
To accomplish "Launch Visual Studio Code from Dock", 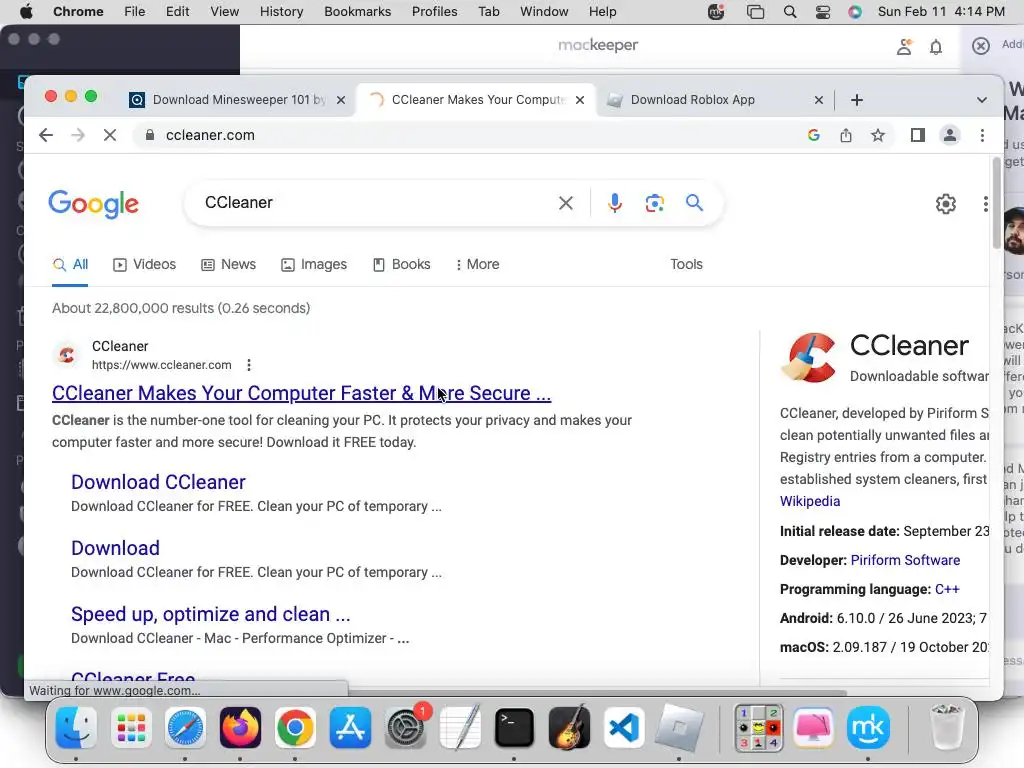I will (624, 728).
